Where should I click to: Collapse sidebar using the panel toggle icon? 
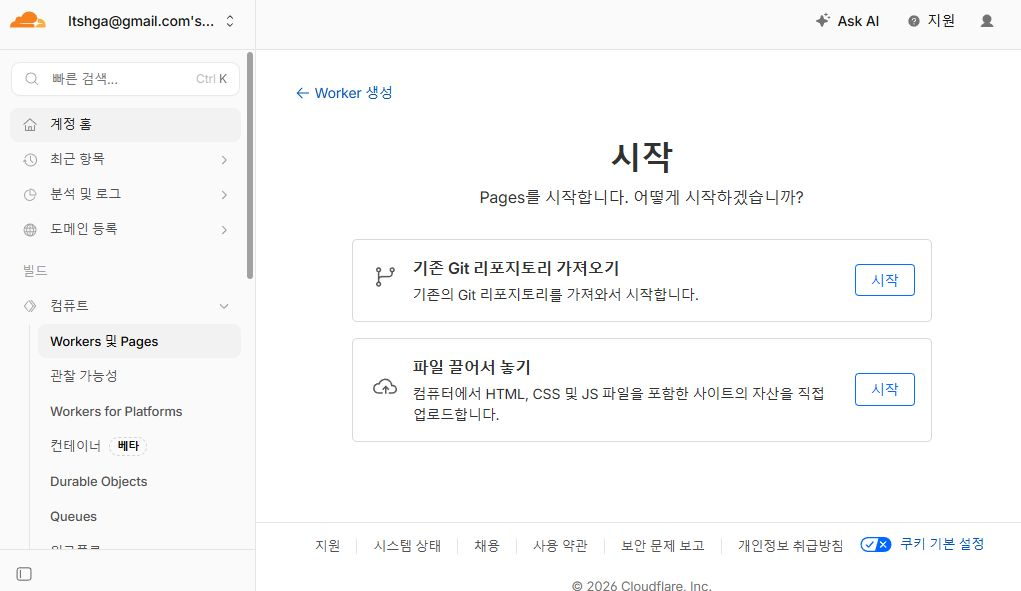[24, 574]
